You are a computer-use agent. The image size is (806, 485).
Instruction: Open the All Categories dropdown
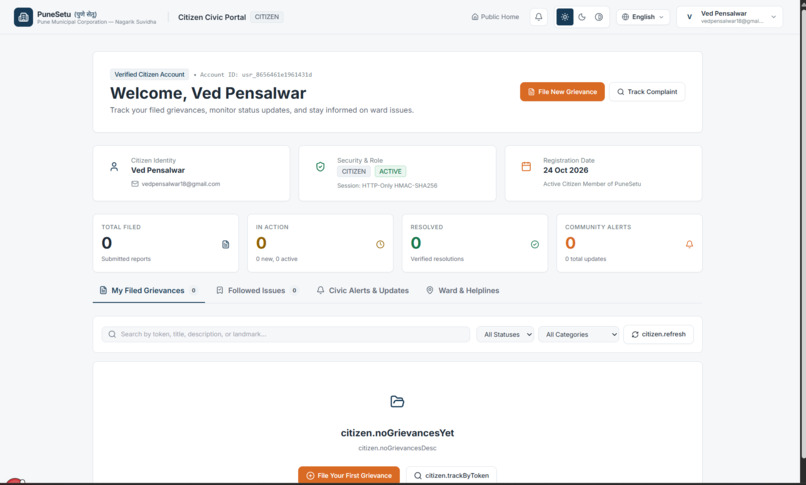tap(579, 334)
